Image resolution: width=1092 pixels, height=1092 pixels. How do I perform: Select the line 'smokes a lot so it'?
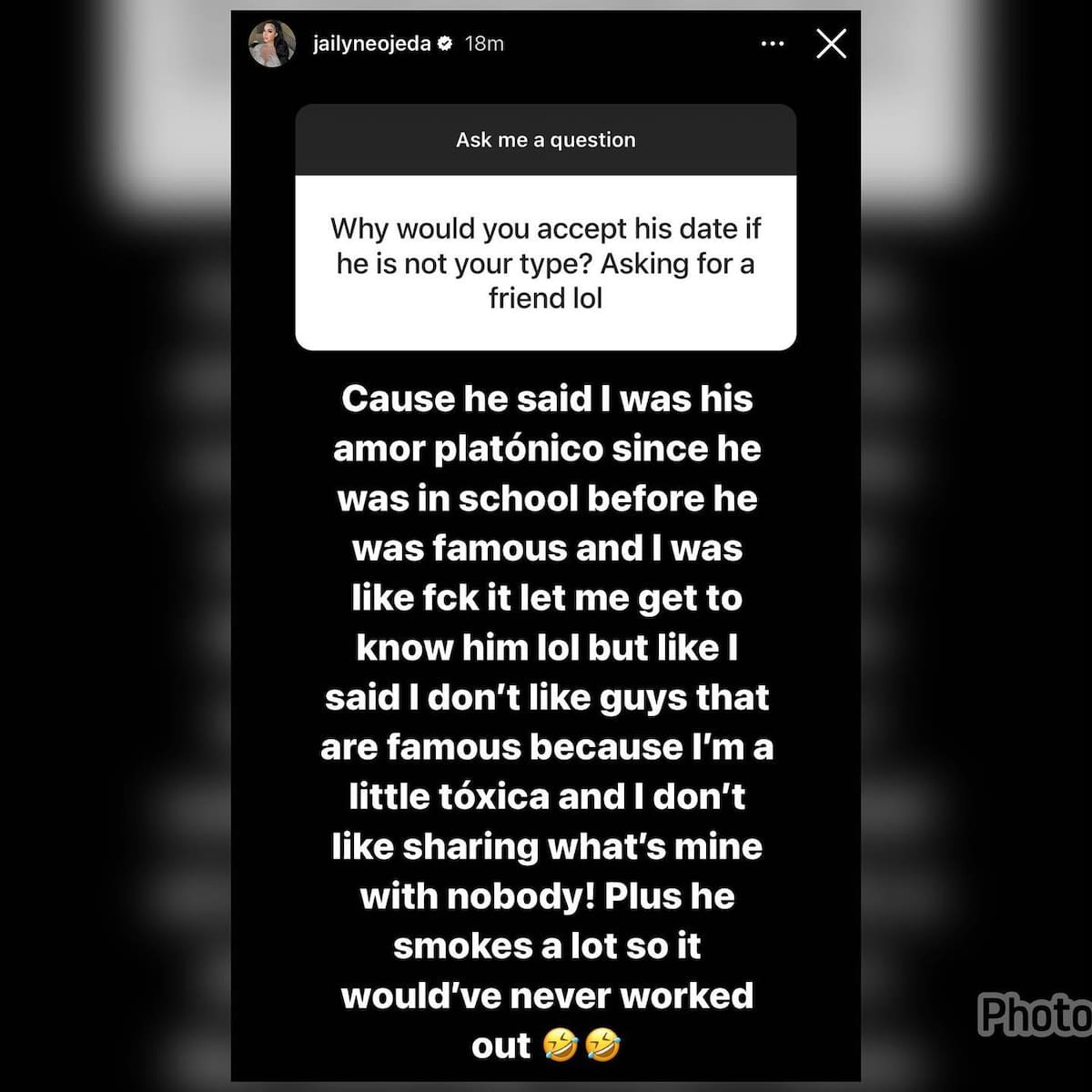pos(547,946)
